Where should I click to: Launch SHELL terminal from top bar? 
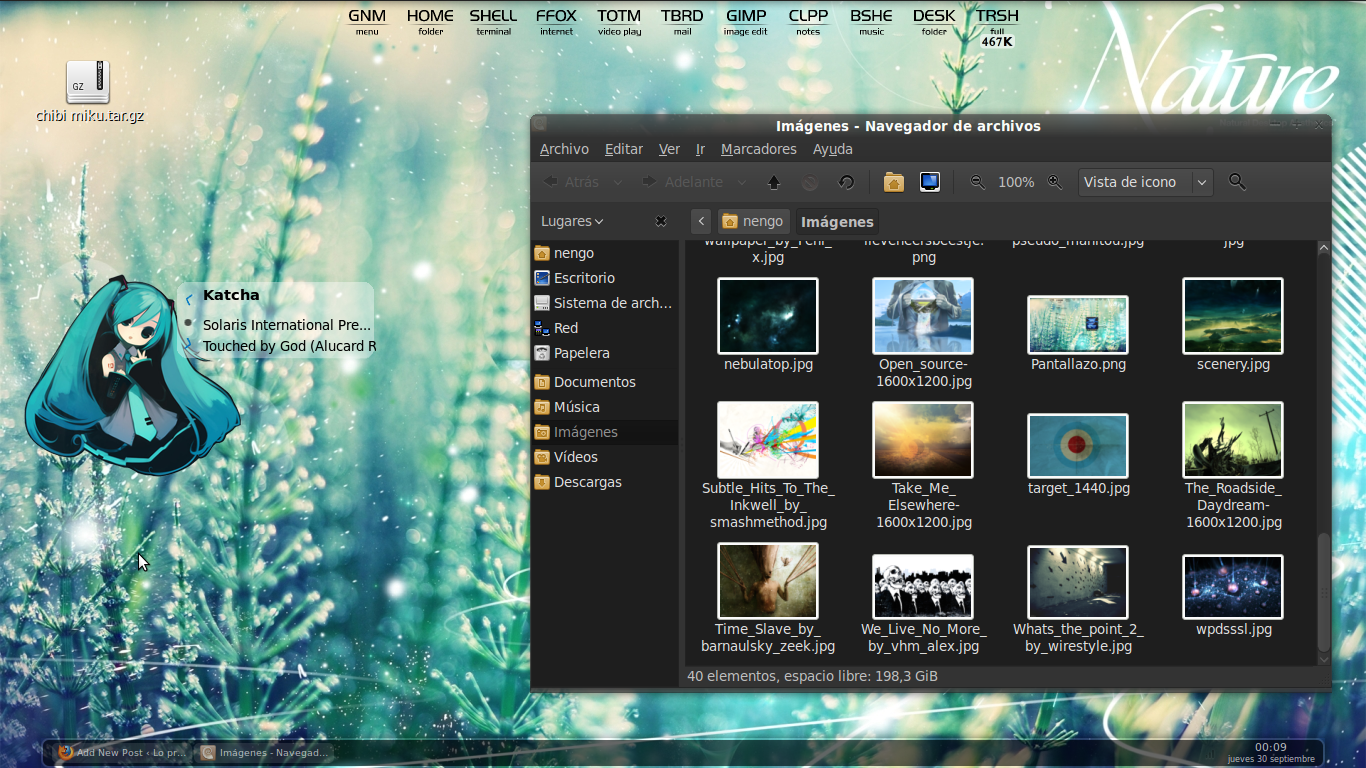pyautogui.click(x=493, y=21)
